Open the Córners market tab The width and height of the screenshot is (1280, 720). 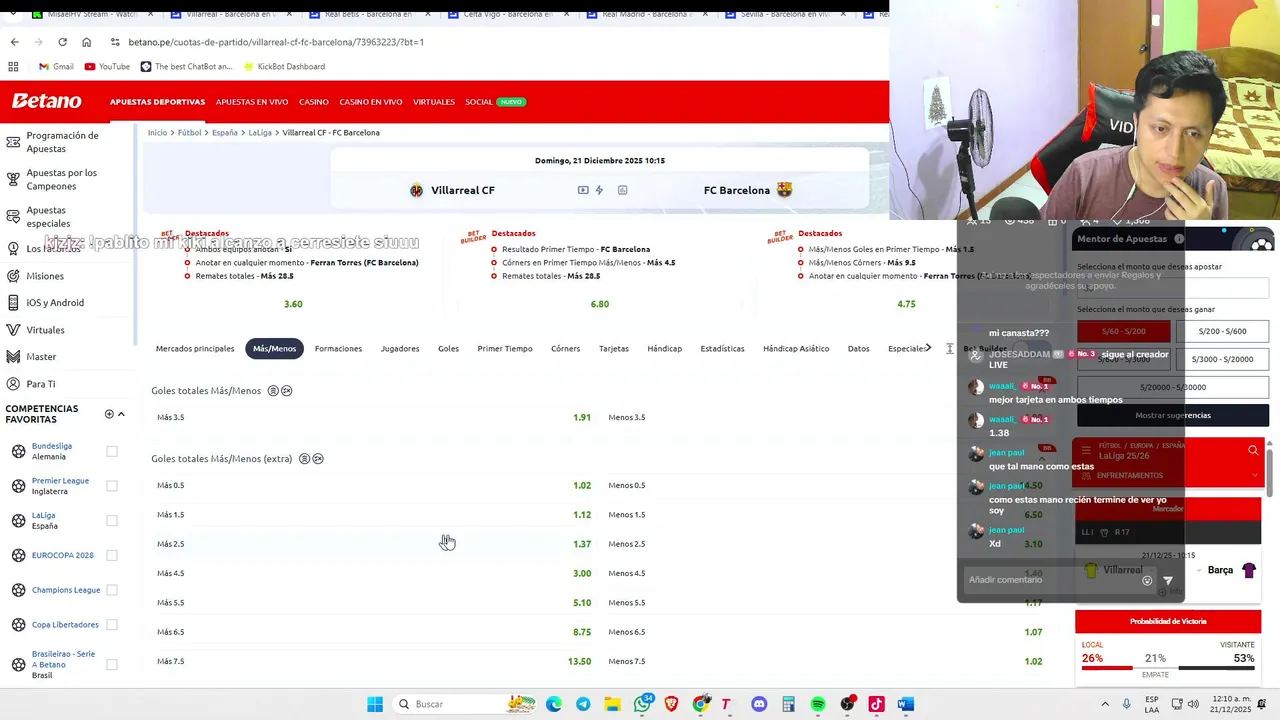565,349
